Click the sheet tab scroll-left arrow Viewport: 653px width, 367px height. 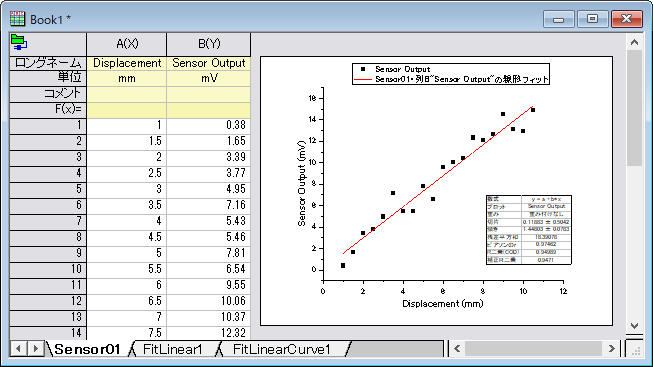(x=18, y=349)
